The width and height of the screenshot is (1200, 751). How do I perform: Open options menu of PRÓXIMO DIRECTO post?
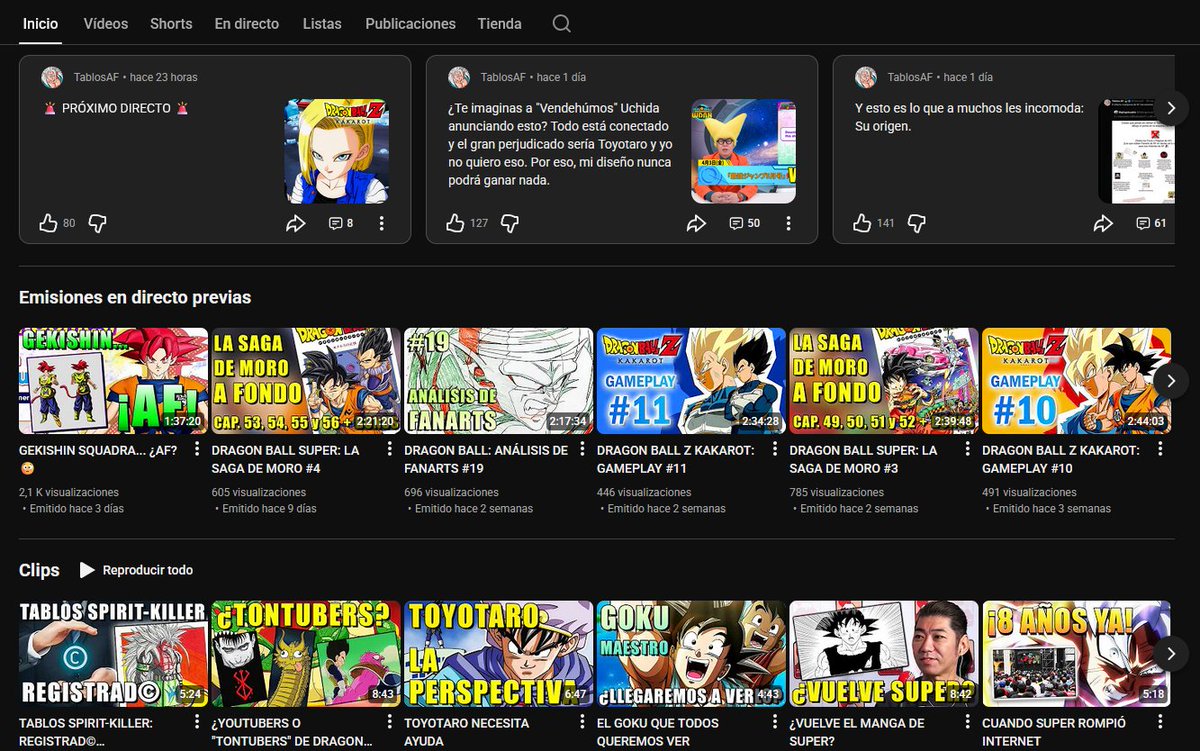pyautogui.click(x=382, y=223)
